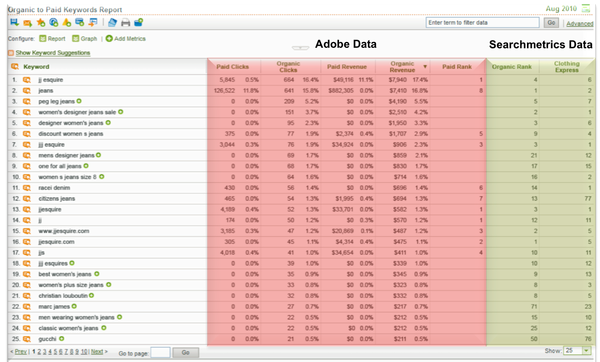The image size is (600, 362).
Task: Go to page 10 in pagination
Action: coord(84,352)
